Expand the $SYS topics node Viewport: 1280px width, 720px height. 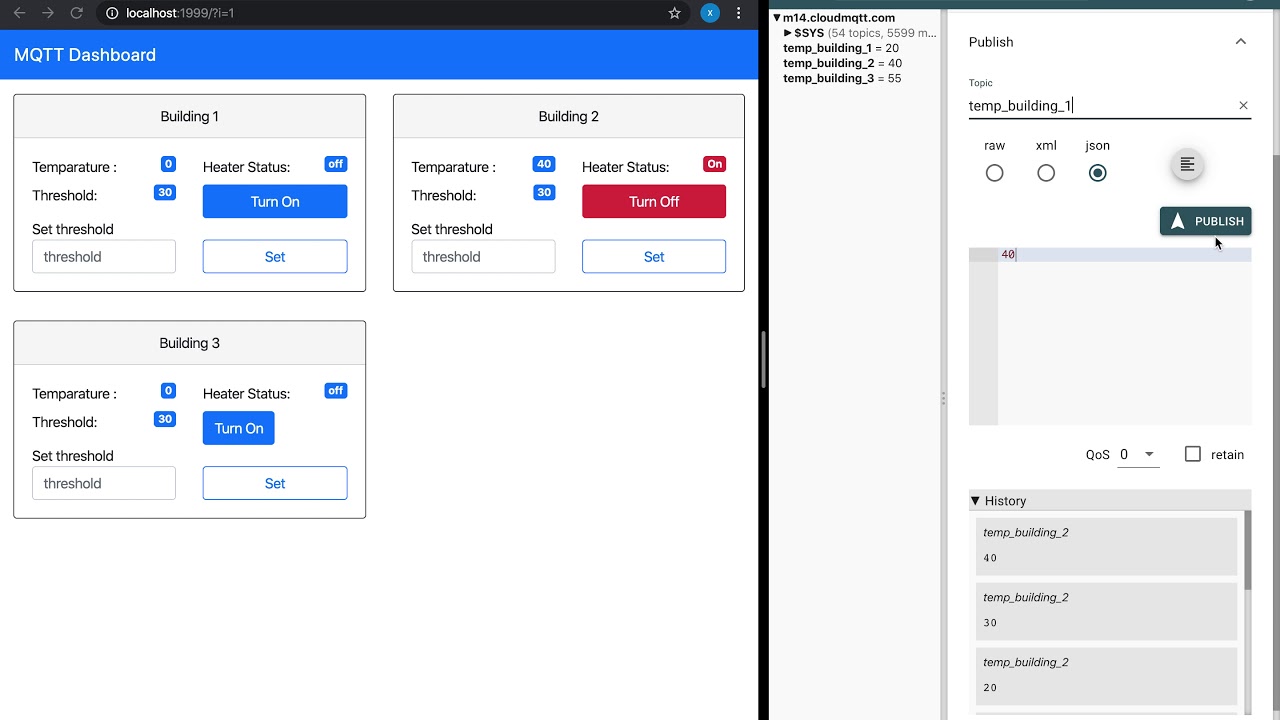[x=788, y=33]
